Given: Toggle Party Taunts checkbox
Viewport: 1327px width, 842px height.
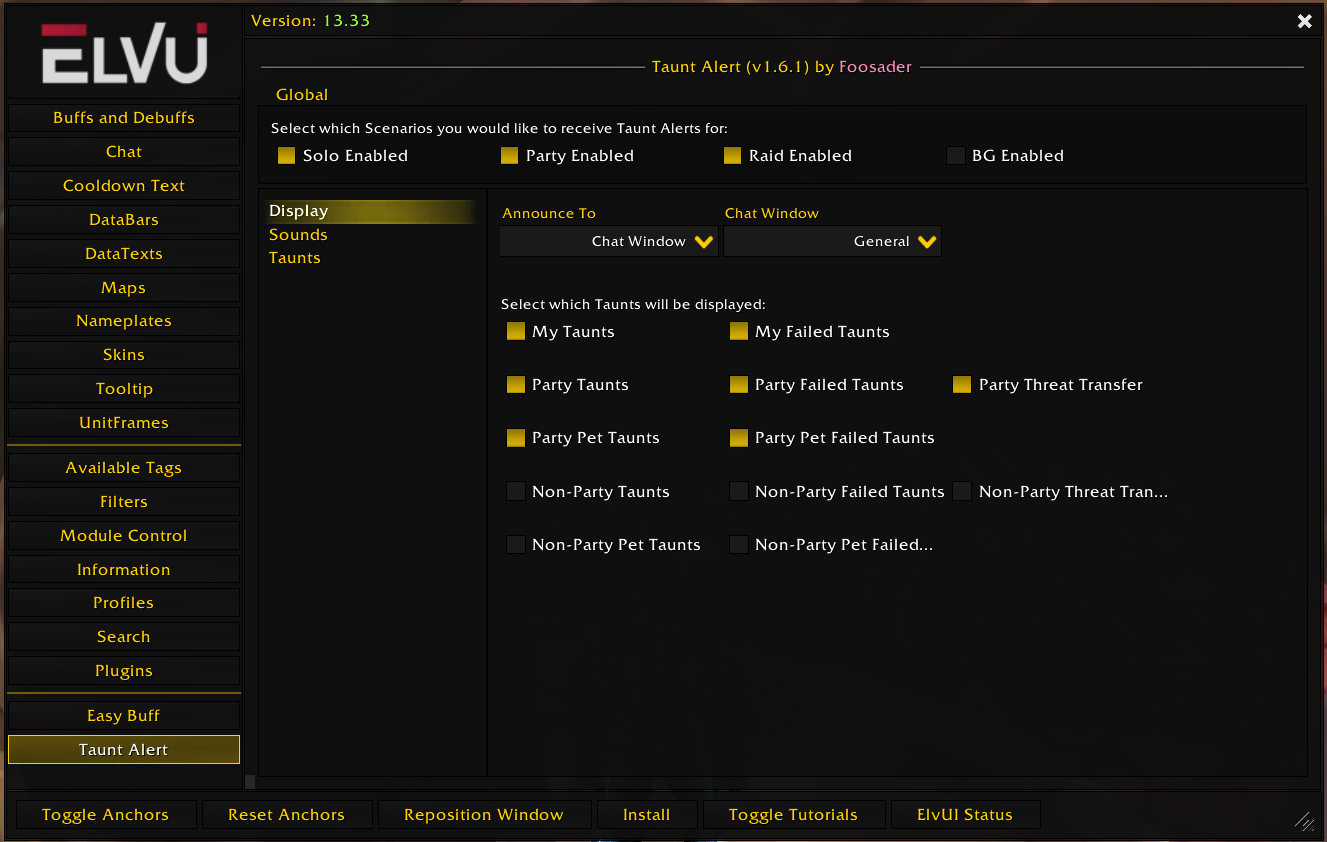Looking at the screenshot, I should [x=516, y=384].
